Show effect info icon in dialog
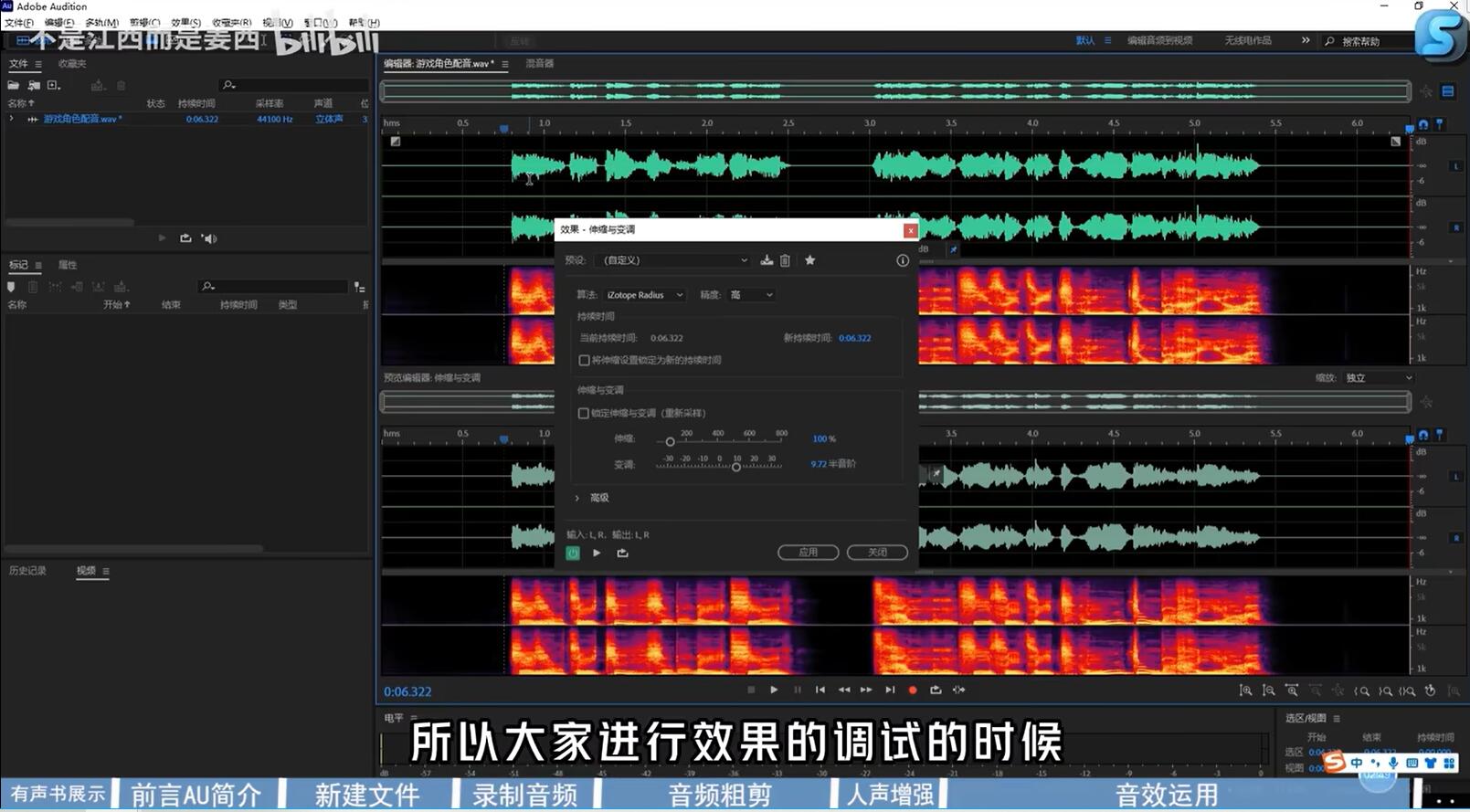Image resolution: width=1470 pixels, height=812 pixels. tap(902, 260)
